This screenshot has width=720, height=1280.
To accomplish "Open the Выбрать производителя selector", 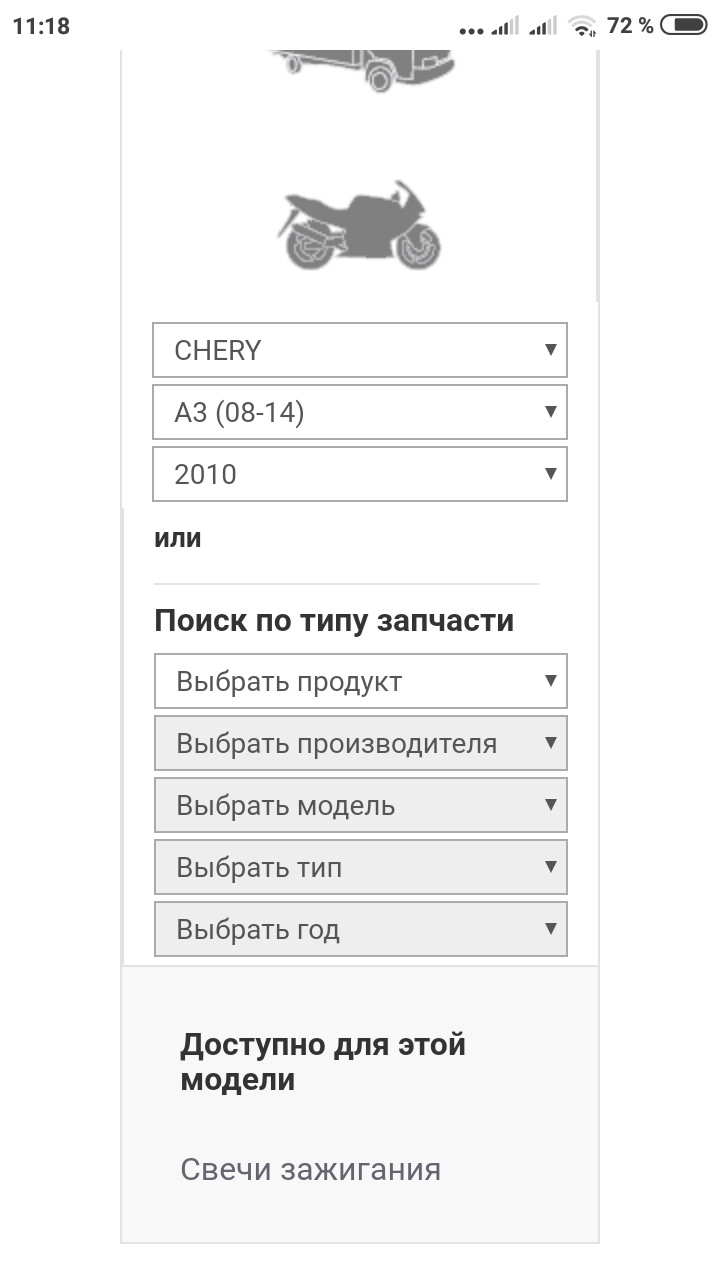I will click(x=360, y=743).
